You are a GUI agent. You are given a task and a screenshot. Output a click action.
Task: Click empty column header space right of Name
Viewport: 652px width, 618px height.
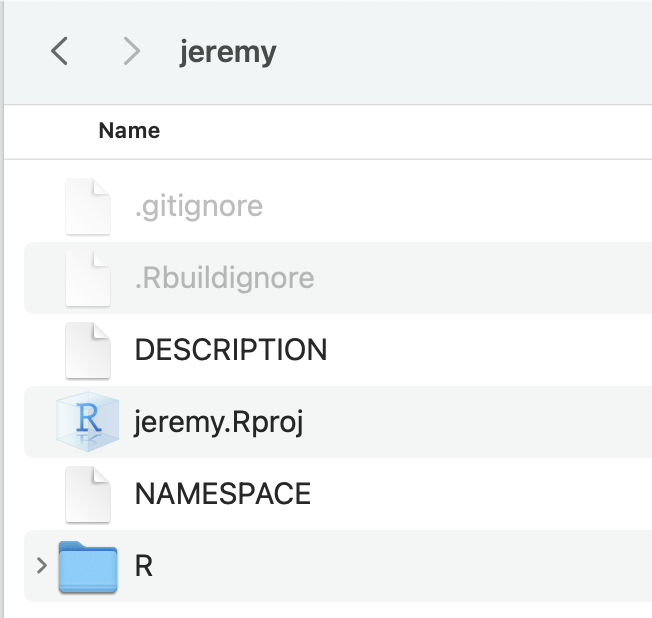pyautogui.click(x=400, y=131)
